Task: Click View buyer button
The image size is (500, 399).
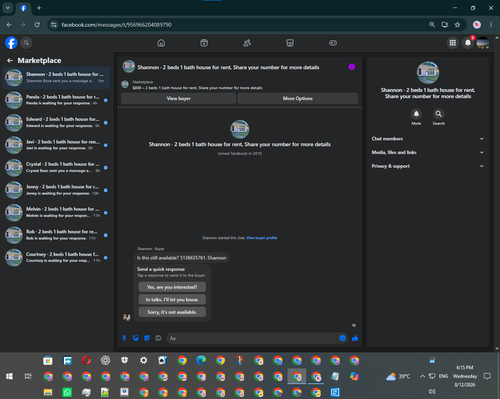Action: (179, 98)
